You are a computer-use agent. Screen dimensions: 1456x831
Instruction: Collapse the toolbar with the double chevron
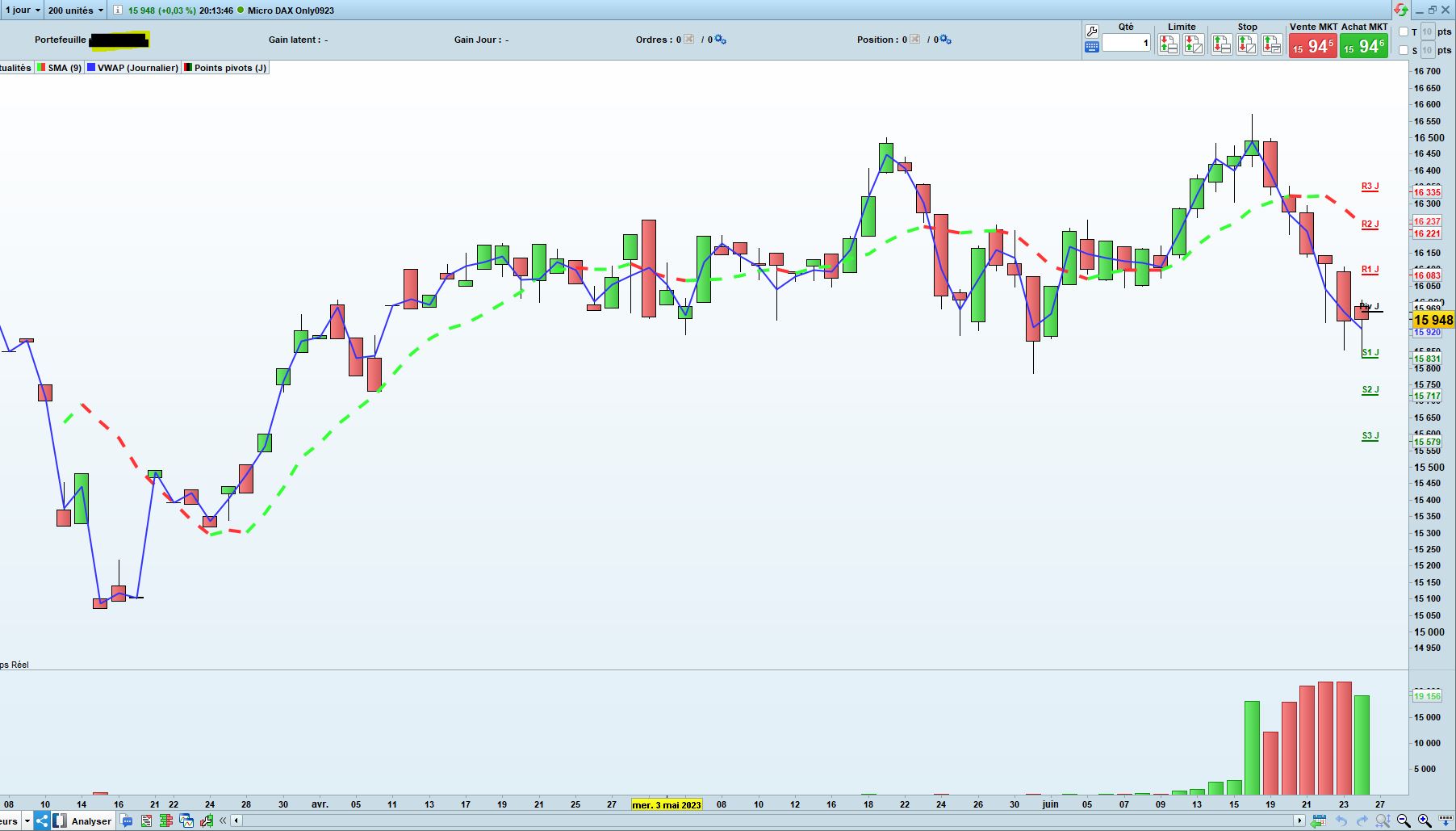(x=223, y=821)
